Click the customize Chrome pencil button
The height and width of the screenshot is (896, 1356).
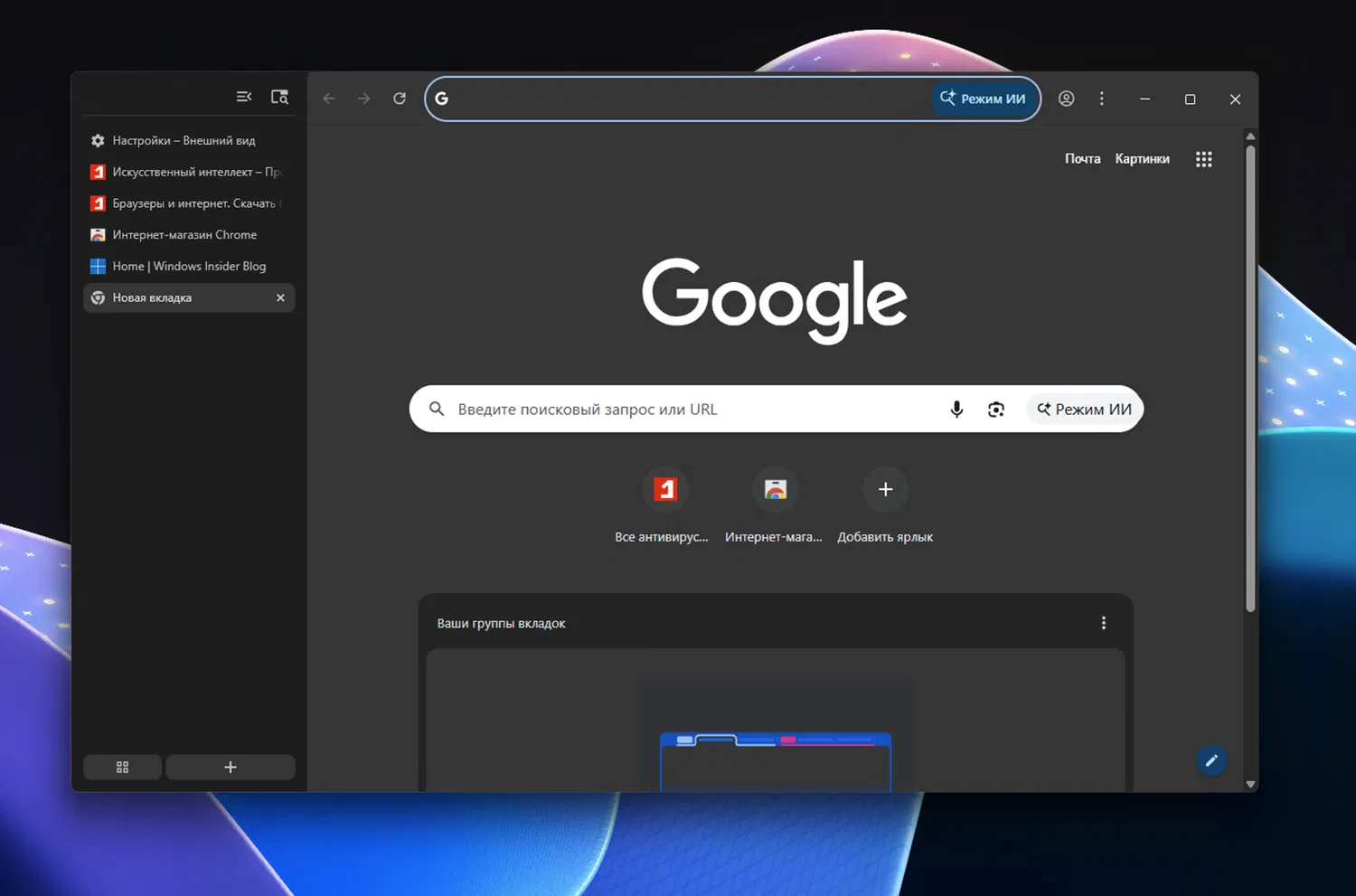(1211, 760)
